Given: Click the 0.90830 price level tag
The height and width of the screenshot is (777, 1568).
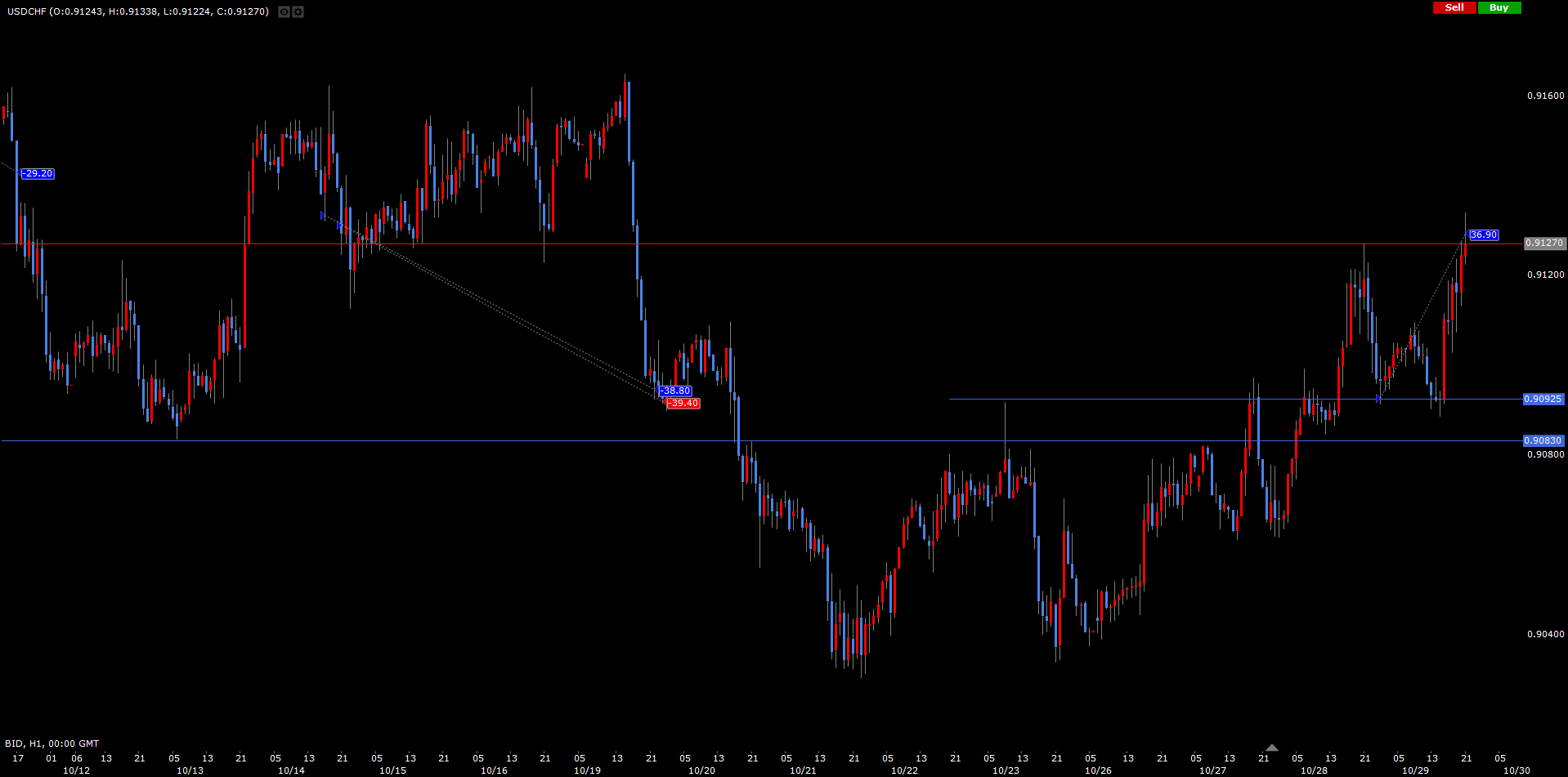Looking at the screenshot, I should pyautogui.click(x=1543, y=440).
